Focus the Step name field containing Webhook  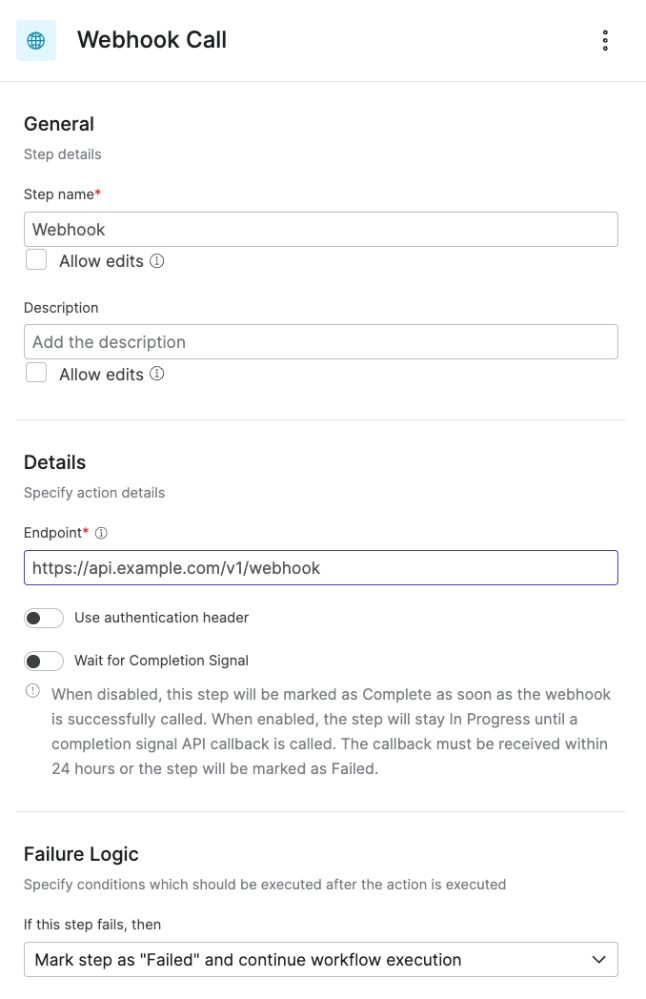321,229
